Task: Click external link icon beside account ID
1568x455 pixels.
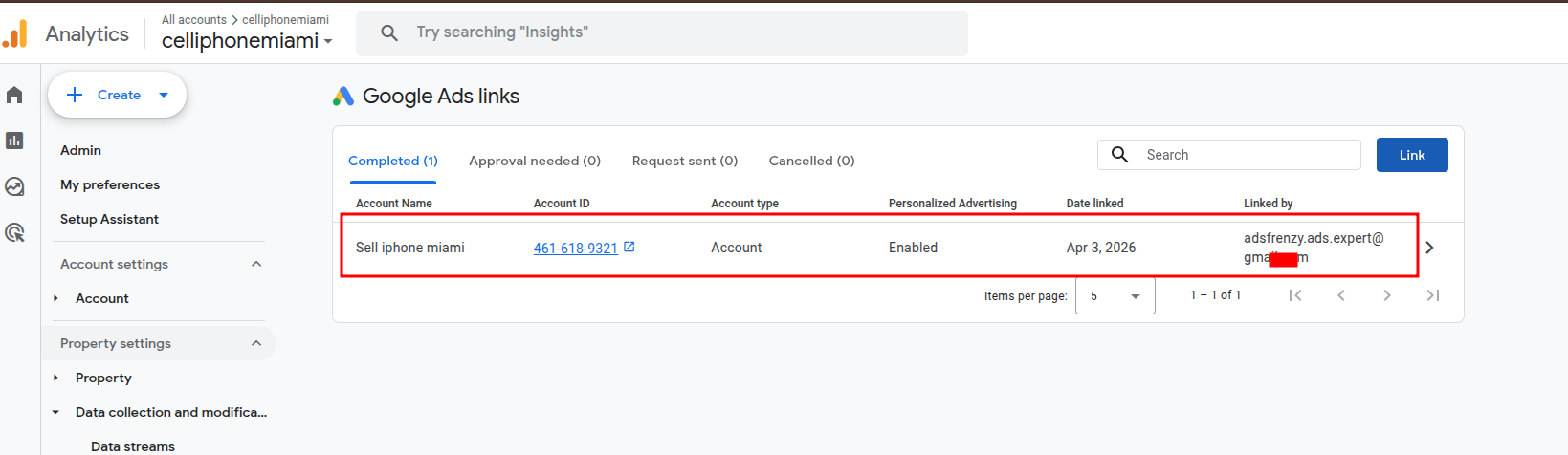Action: click(629, 247)
